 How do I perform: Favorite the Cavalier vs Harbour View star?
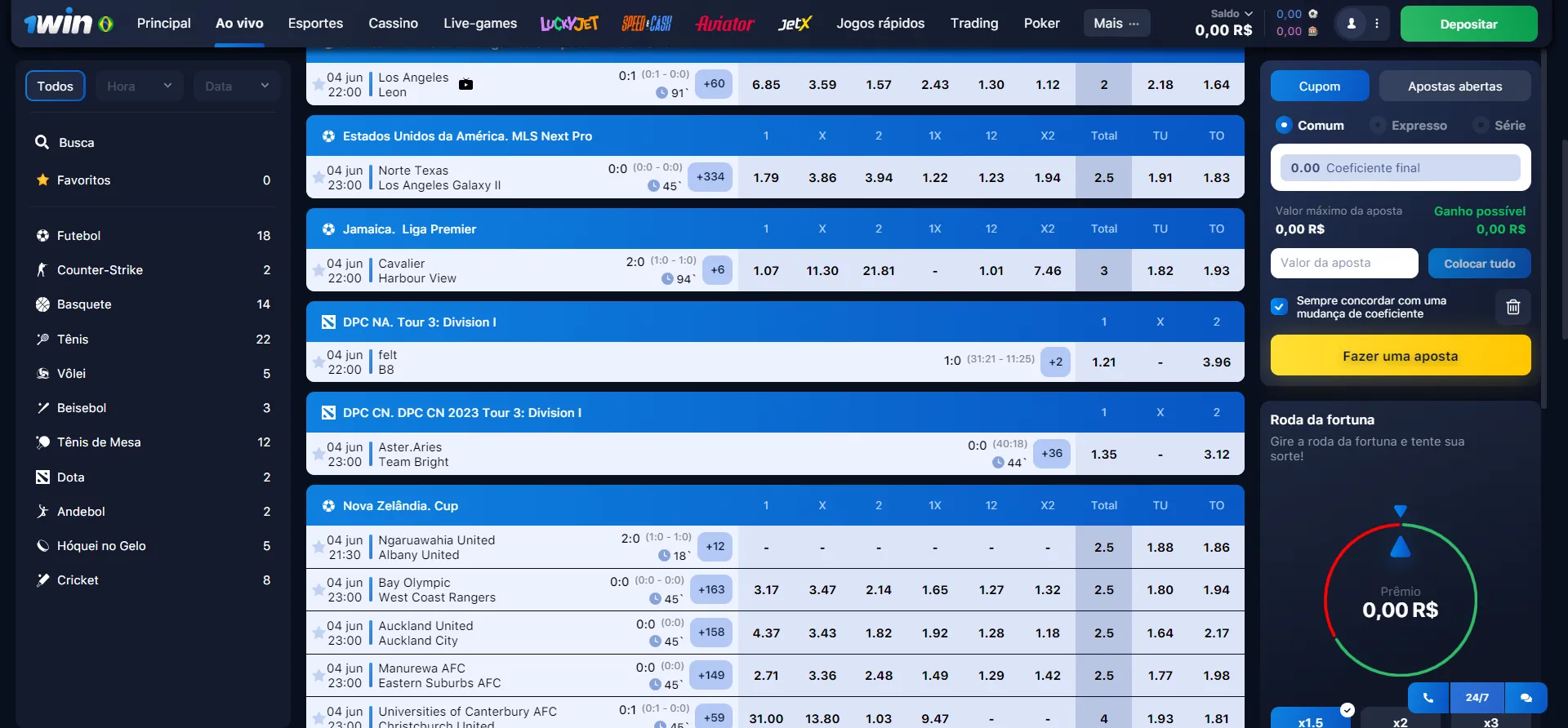click(x=318, y=270)
